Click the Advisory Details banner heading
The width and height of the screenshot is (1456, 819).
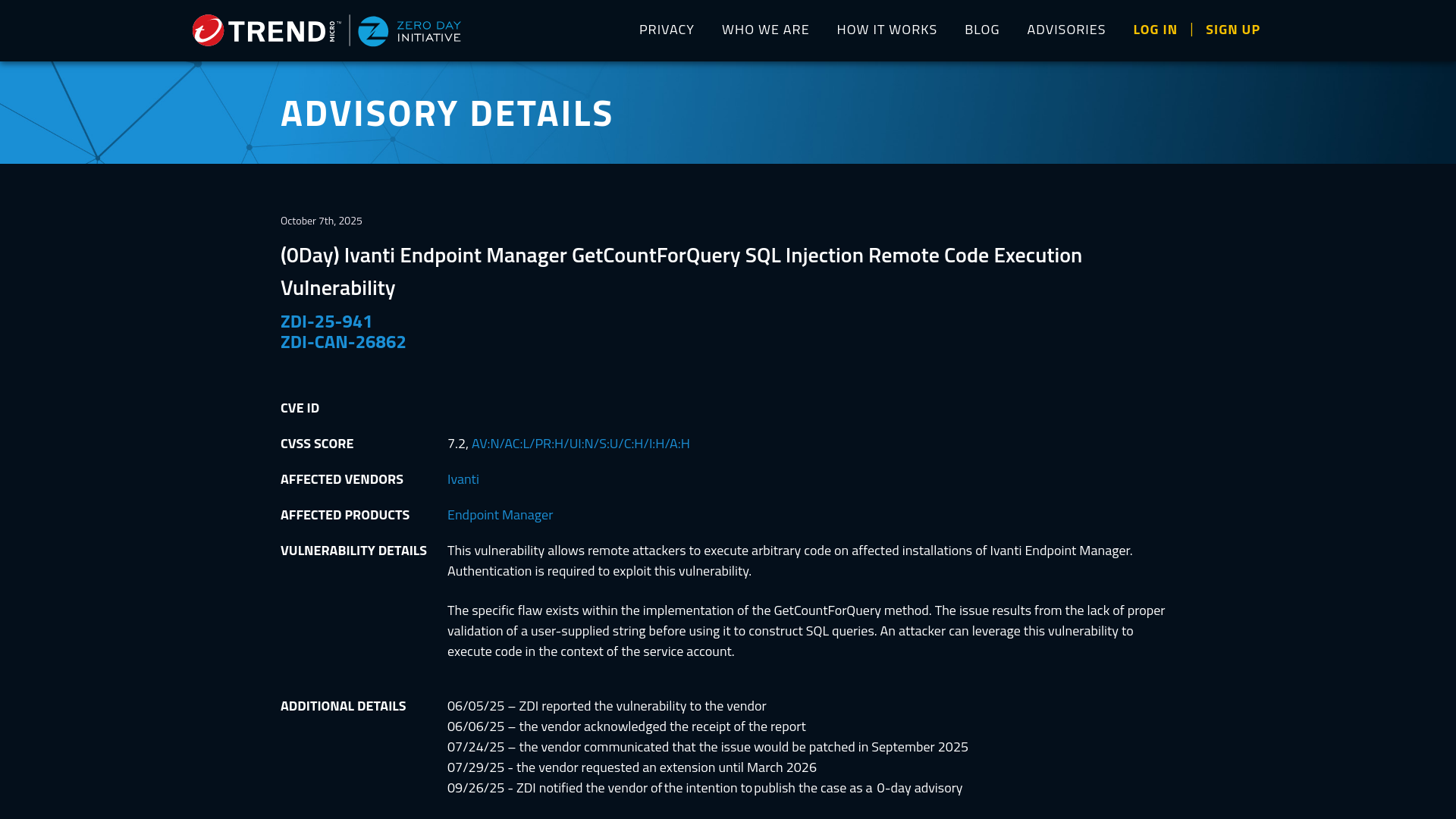(446, 113)
